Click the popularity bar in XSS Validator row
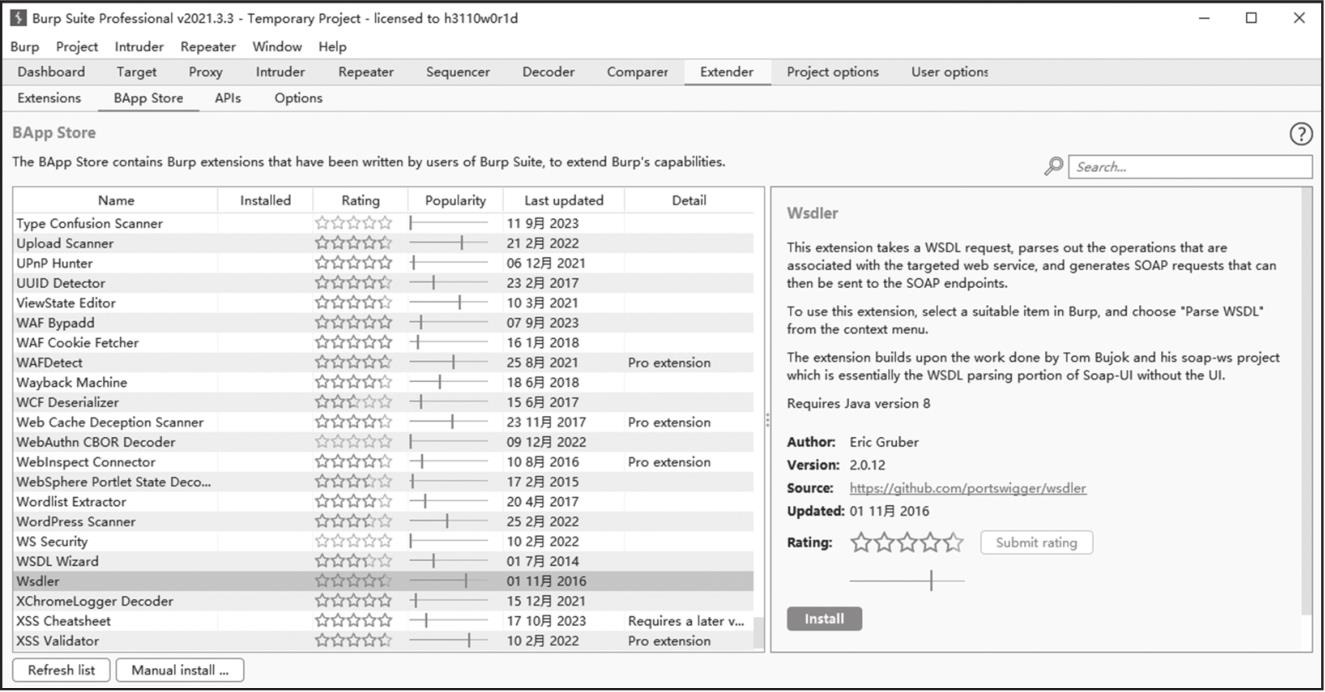The image size is (1325, 692). click(448, 641)
